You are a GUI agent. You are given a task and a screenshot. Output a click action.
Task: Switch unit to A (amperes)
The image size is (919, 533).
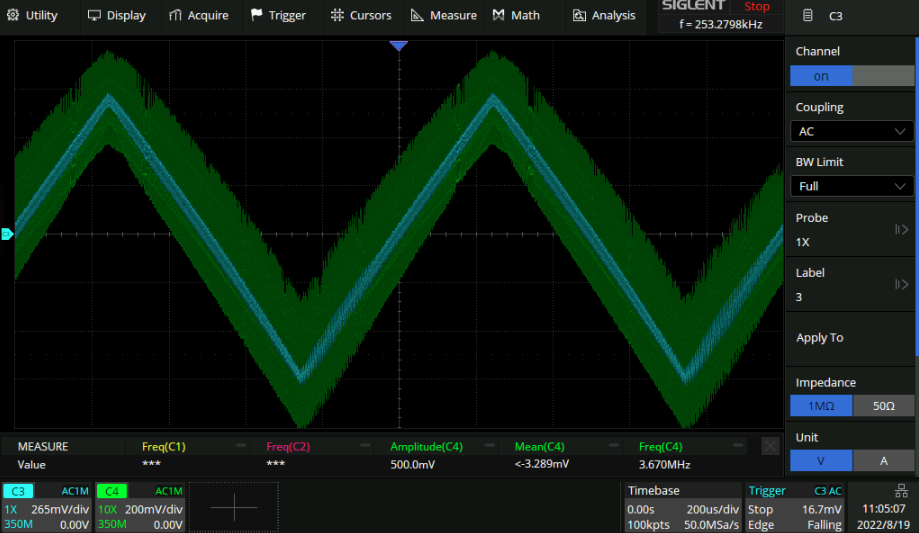tap(883, 460)
